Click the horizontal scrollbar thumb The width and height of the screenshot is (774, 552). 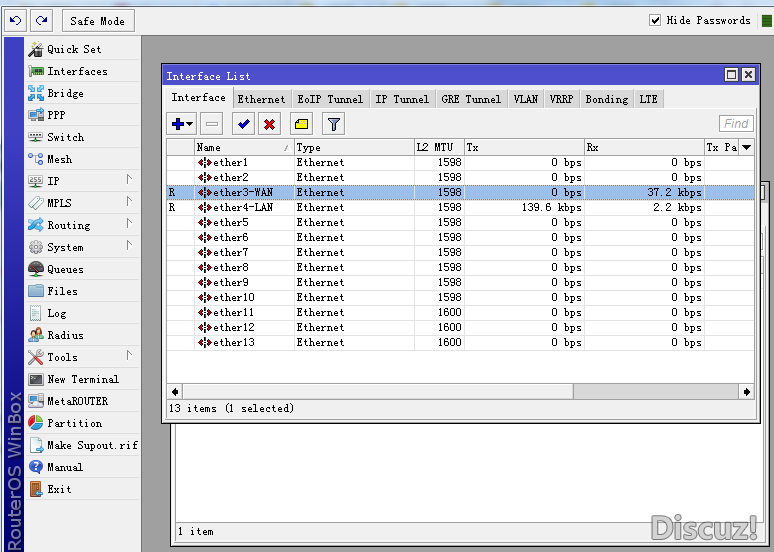coord(378,392)
